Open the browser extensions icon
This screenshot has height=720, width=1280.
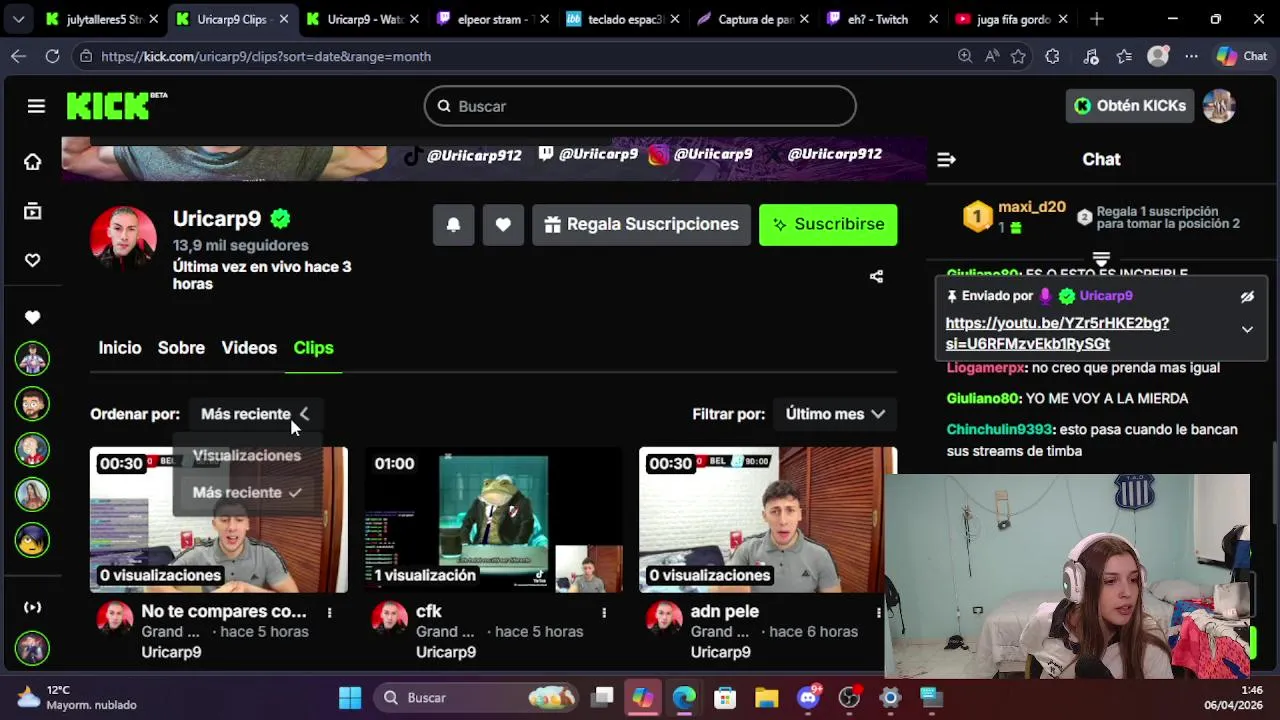pyautogui.click(x=1052, y=57)
